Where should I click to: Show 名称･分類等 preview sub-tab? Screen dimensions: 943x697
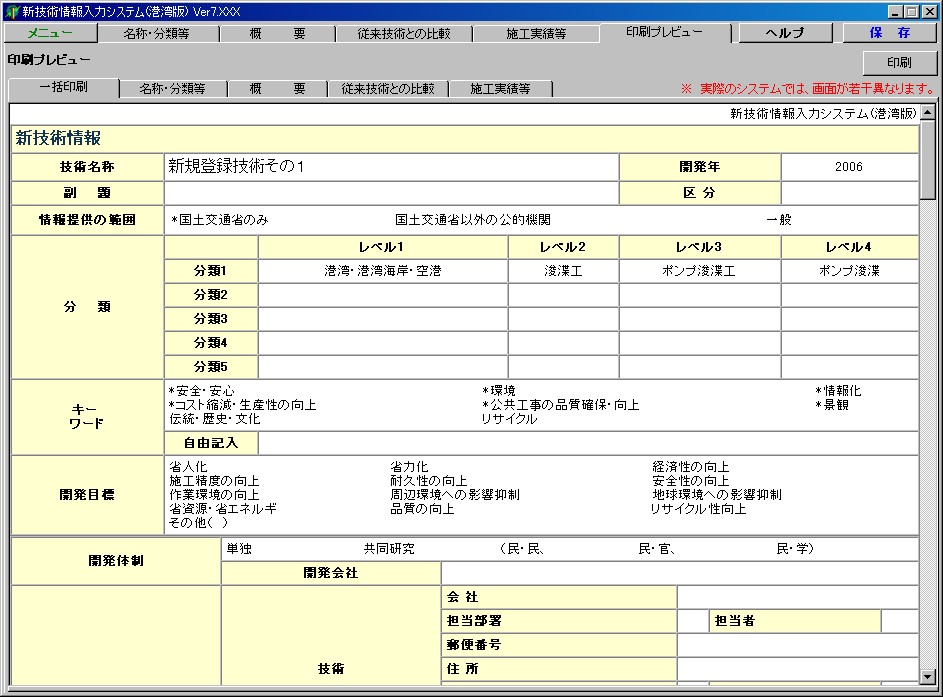[172, 88]
